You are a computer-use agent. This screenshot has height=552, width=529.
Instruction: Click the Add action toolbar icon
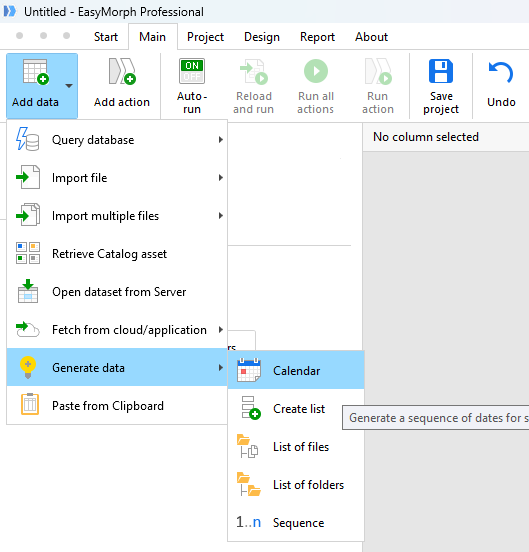[122, 71]
